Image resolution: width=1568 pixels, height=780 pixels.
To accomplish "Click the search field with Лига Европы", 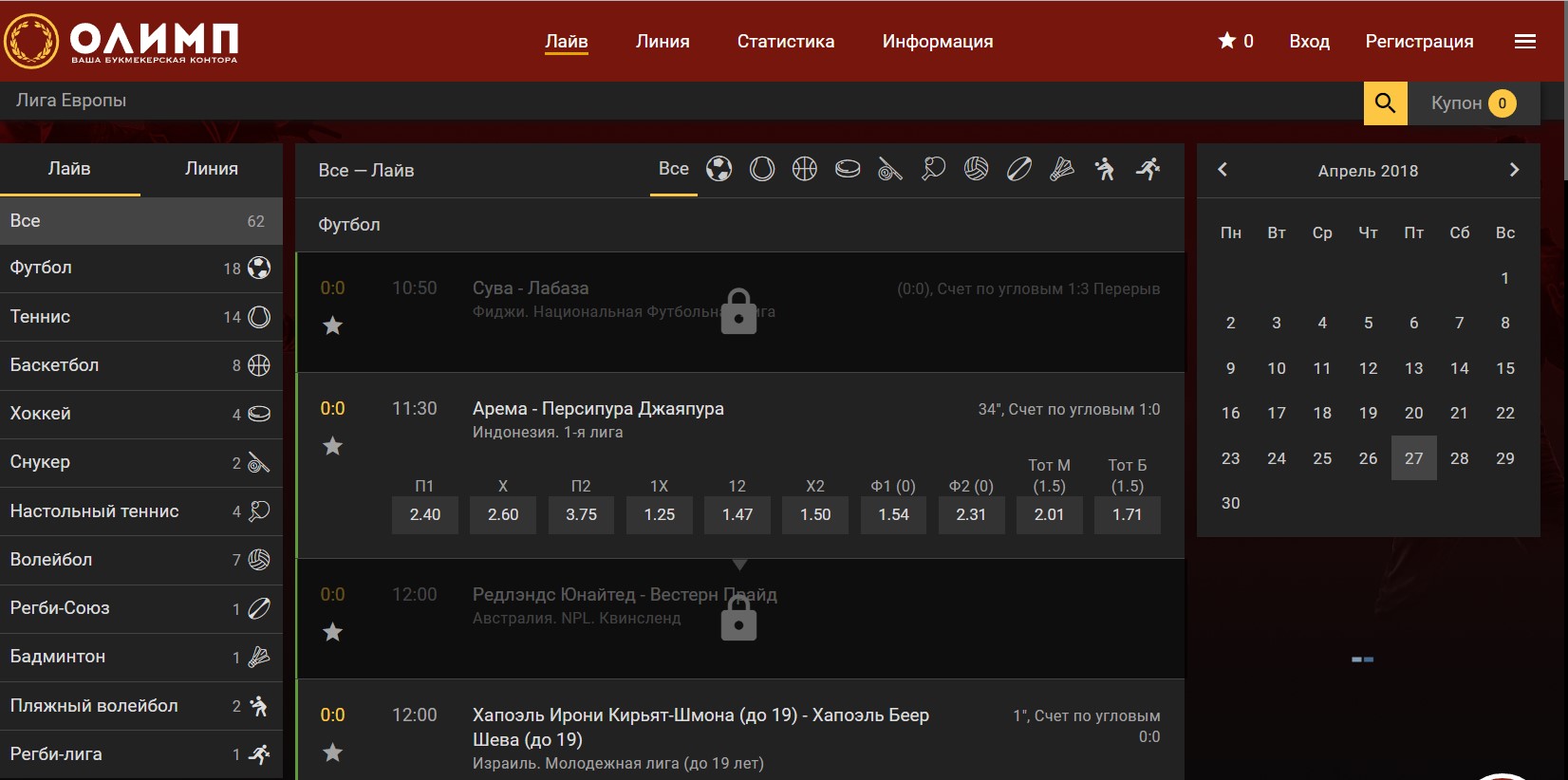I will (681, 101).
